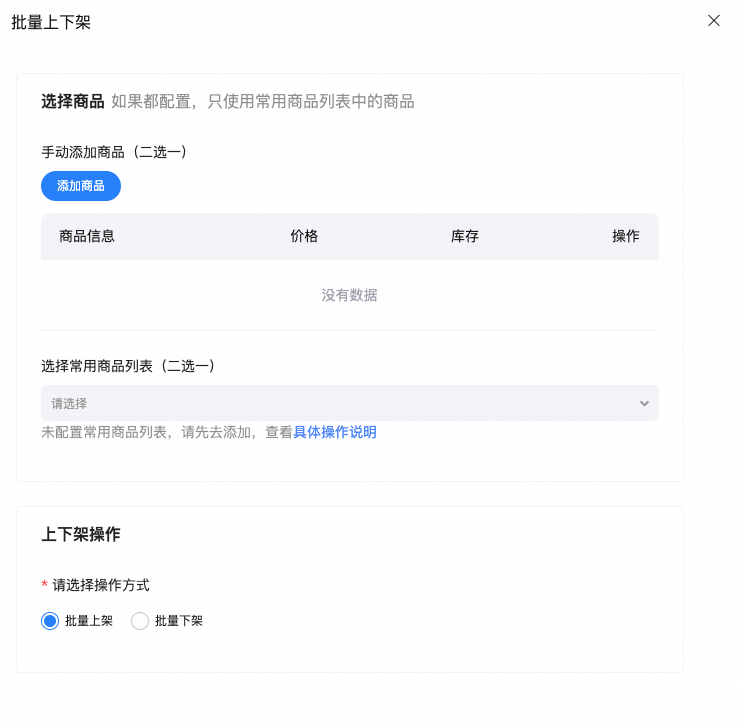Viewport: 740px width, 728px height.
Task: Click the 批量下架 label text
Action: 179,621
